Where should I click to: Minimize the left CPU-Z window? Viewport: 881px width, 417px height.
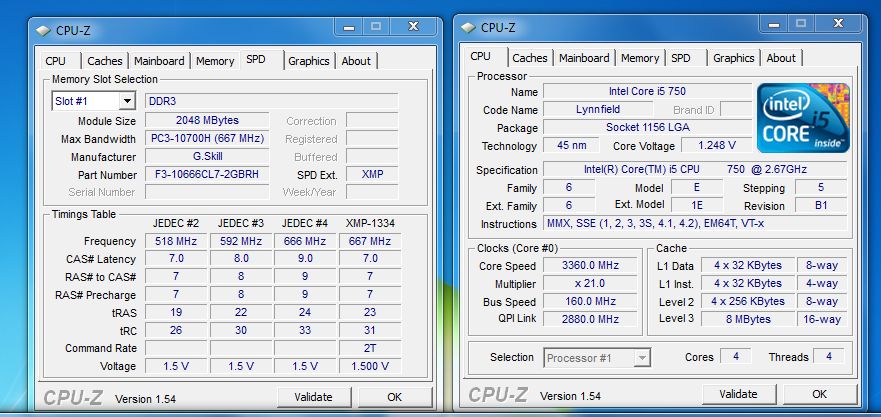point(349,27)
